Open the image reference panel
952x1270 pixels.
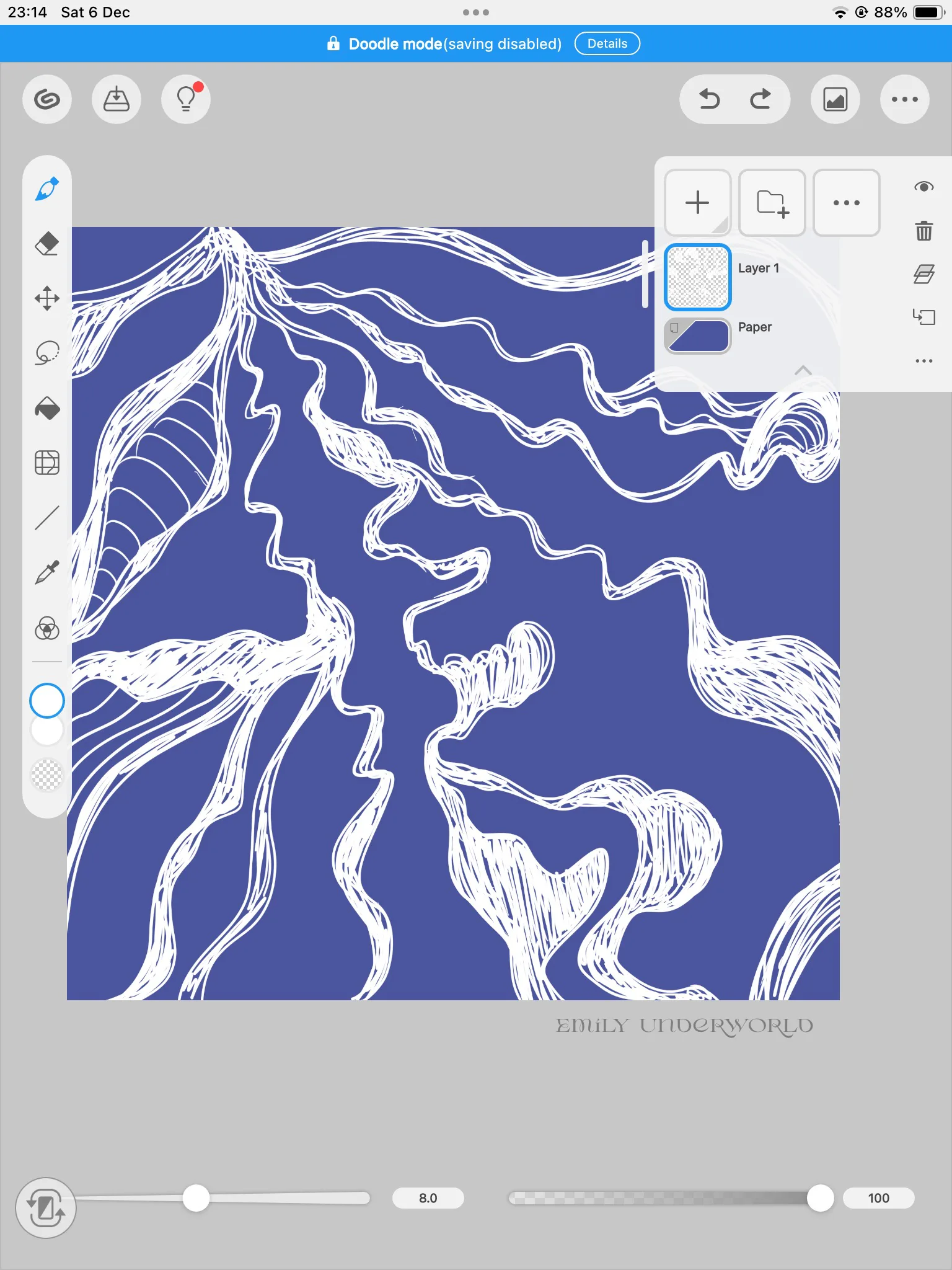[x=835, y=99]
